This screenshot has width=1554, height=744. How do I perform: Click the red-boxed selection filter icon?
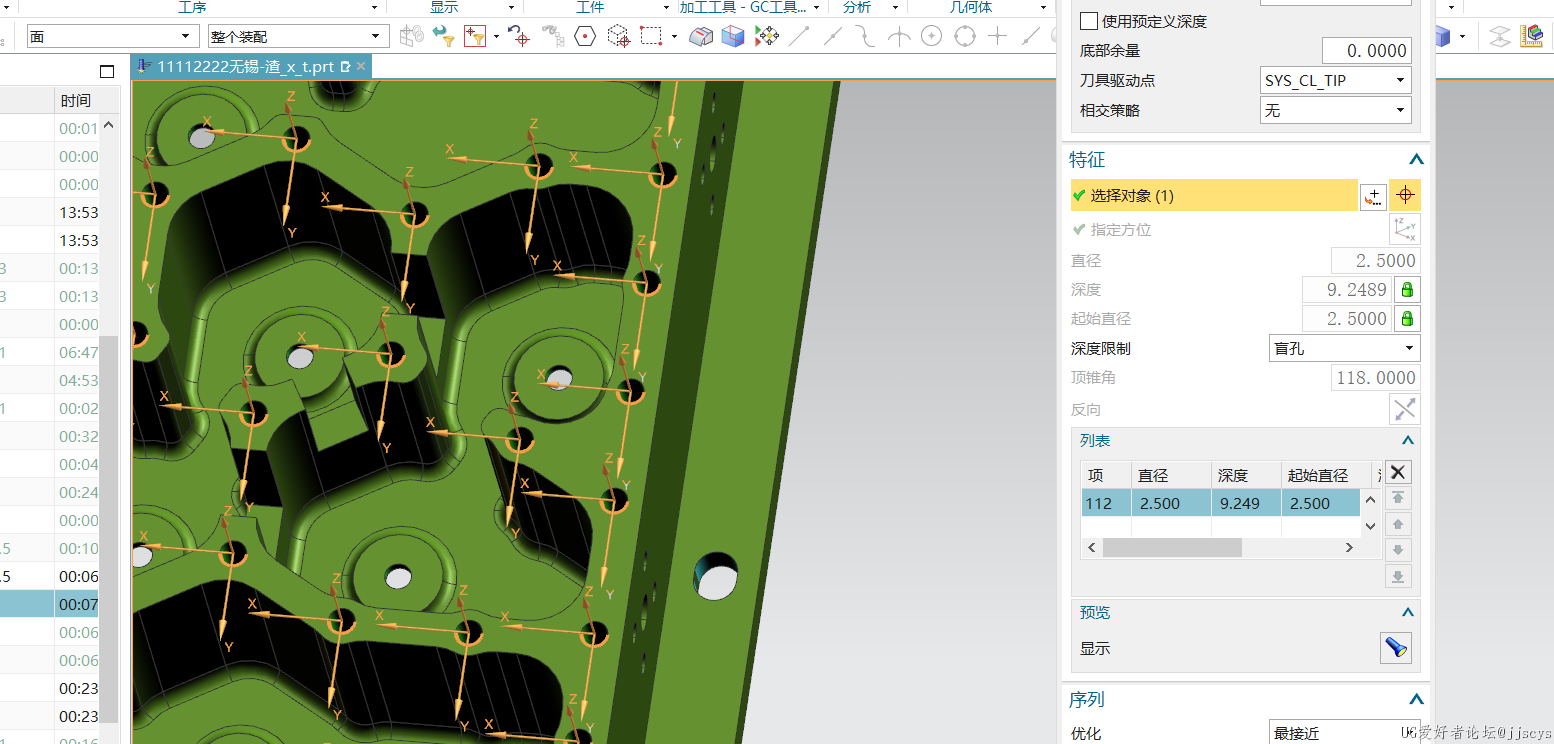[x=474, y=37]
